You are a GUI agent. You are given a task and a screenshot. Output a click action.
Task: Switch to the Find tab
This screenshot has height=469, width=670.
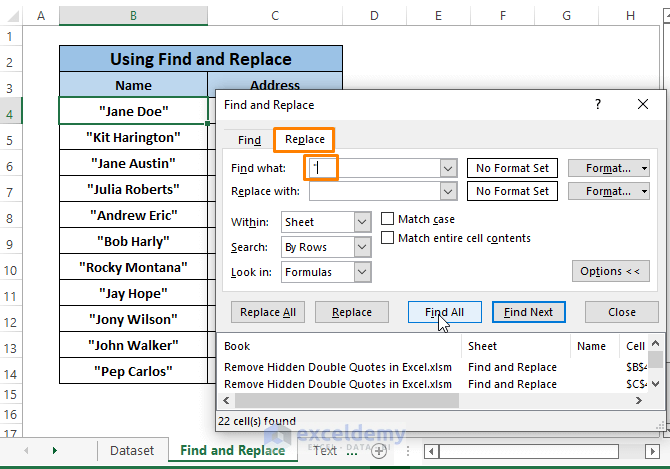pos(249,140)
